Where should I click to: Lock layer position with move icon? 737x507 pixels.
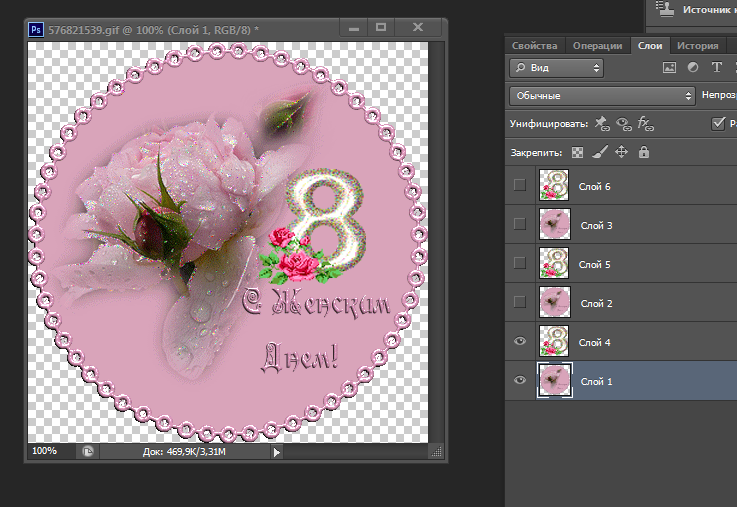point(621,152)
